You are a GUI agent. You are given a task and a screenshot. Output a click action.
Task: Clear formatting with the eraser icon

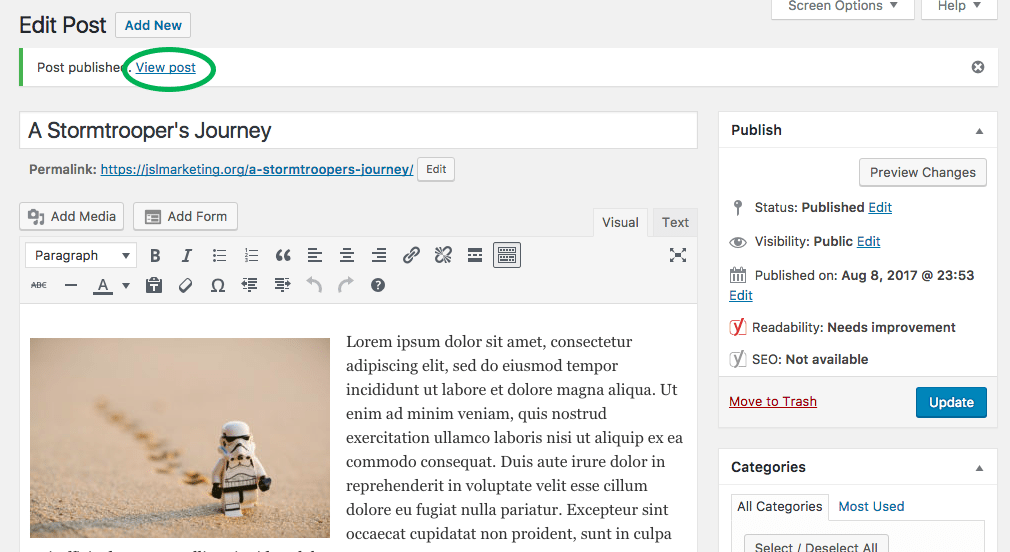point(186,285)
